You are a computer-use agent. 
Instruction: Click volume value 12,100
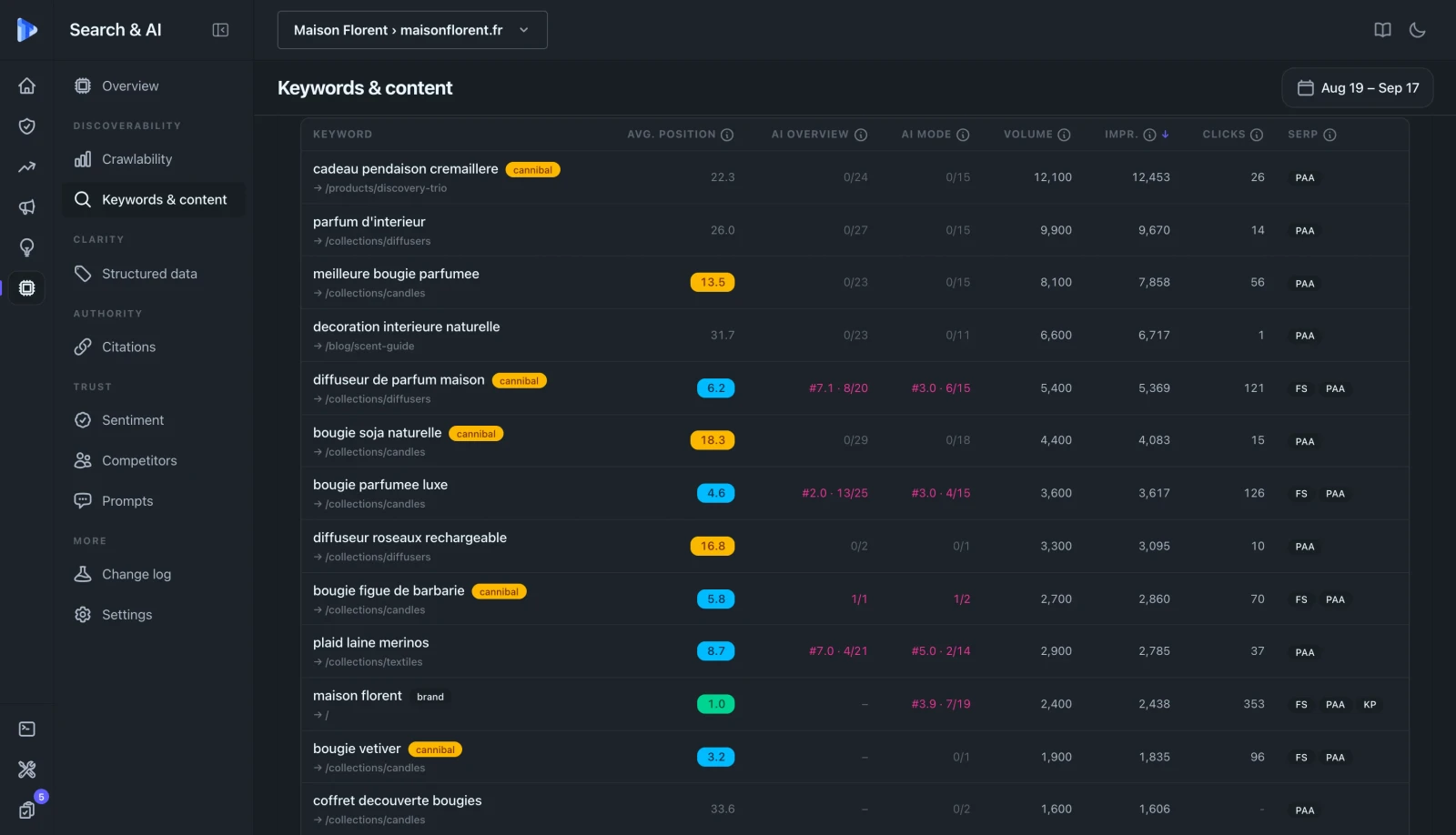coord(1053,177)
